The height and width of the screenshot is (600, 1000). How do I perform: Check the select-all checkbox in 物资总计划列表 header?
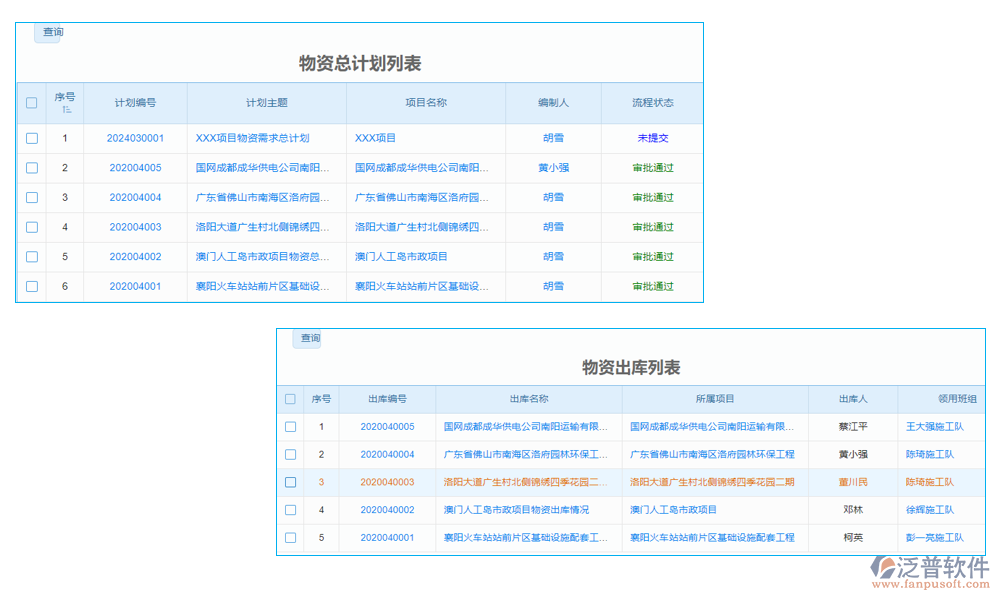click(31, 103)
